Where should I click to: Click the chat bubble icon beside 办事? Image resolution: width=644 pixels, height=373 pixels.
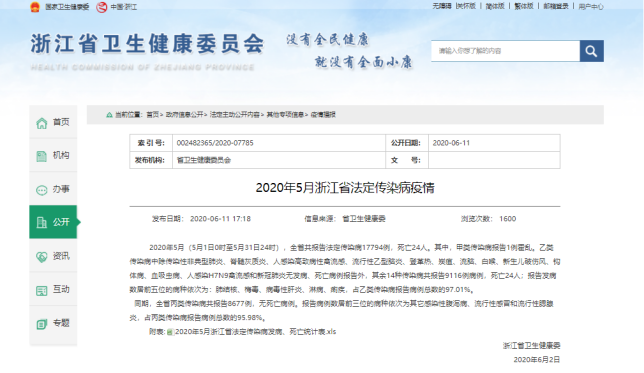pos(41,190)
